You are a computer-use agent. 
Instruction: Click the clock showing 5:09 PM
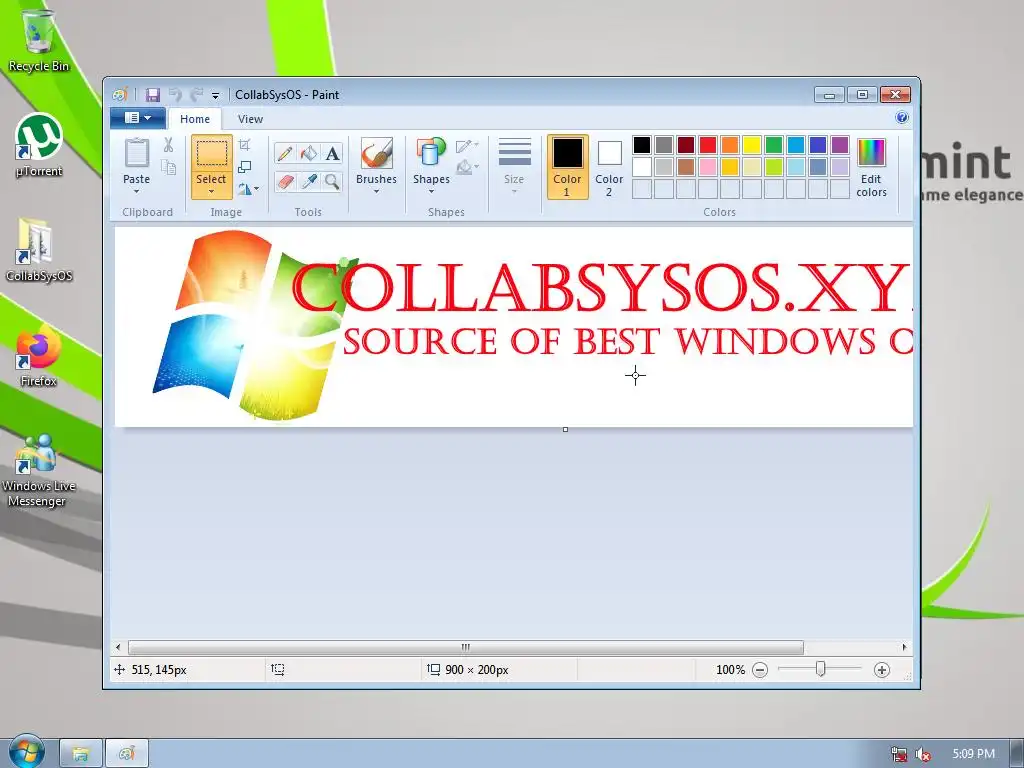pyautogui.click(x=973, y=754)
